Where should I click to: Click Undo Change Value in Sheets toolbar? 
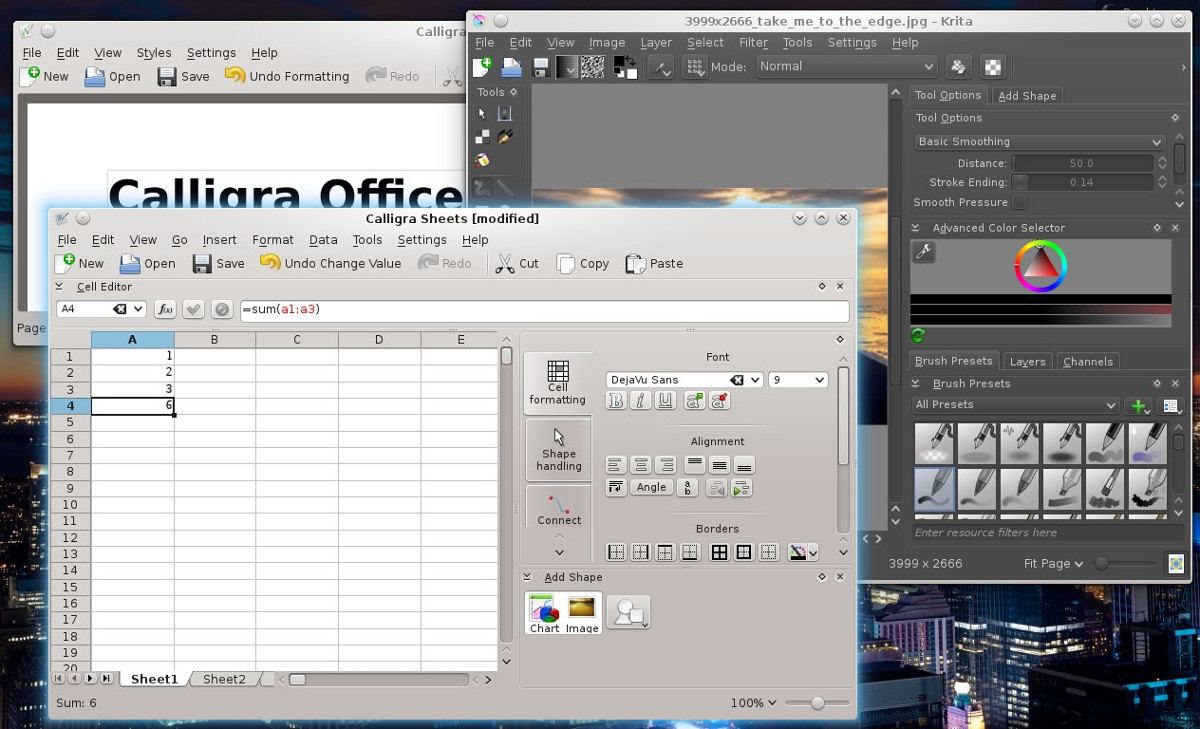coord(330,264)
